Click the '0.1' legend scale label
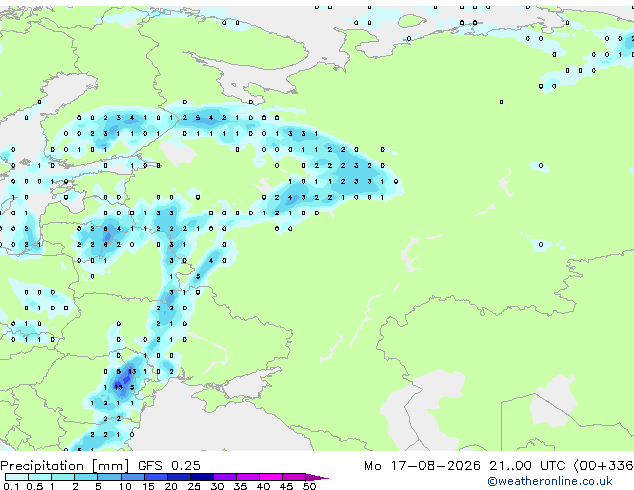The image size is (634, 490). click(x=11, y=486)
